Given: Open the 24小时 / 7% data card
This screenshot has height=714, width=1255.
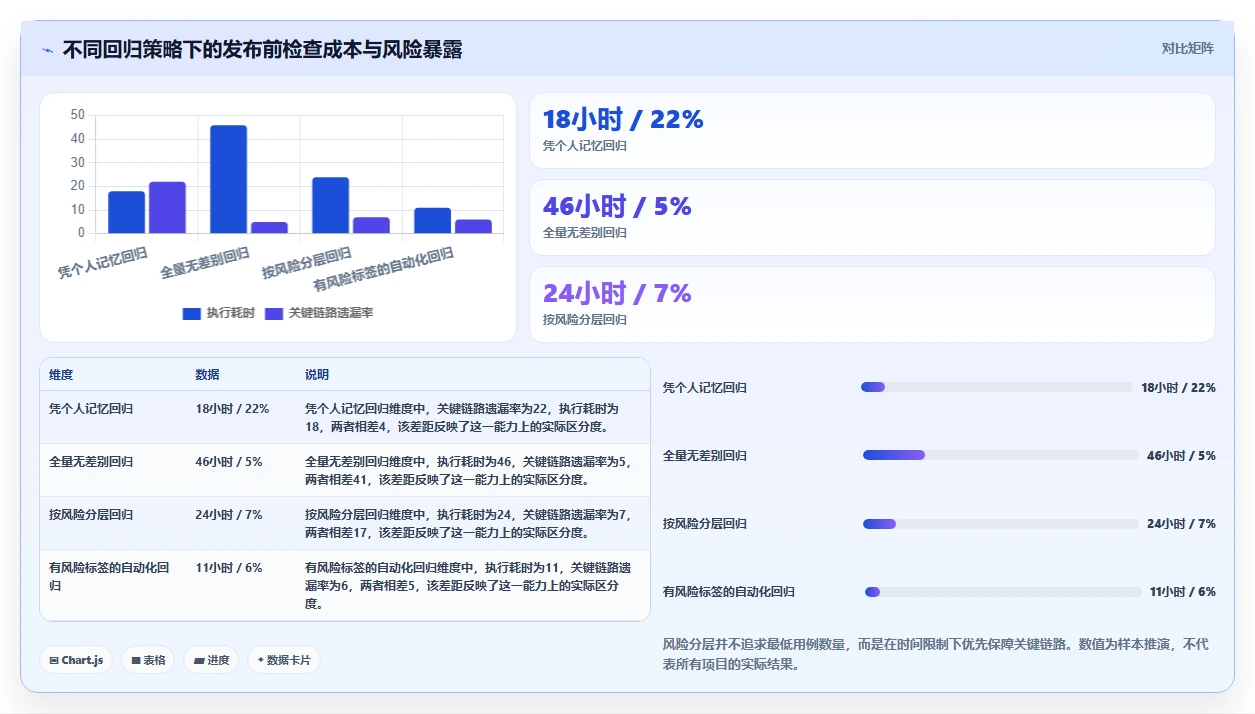Looking at the screenshot, I should [x=872, y=304].
